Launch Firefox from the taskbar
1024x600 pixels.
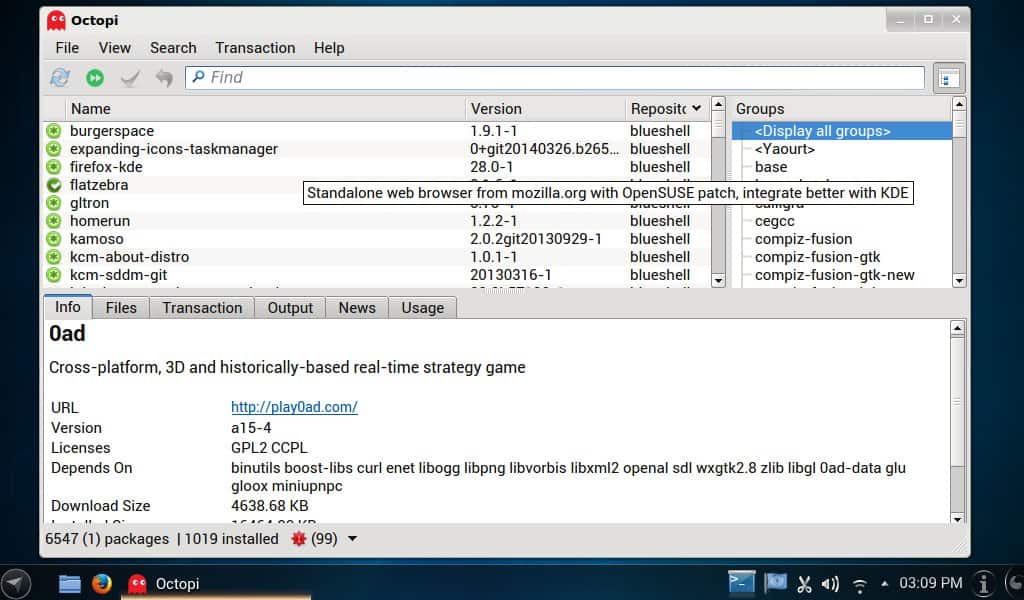point(101,583)
